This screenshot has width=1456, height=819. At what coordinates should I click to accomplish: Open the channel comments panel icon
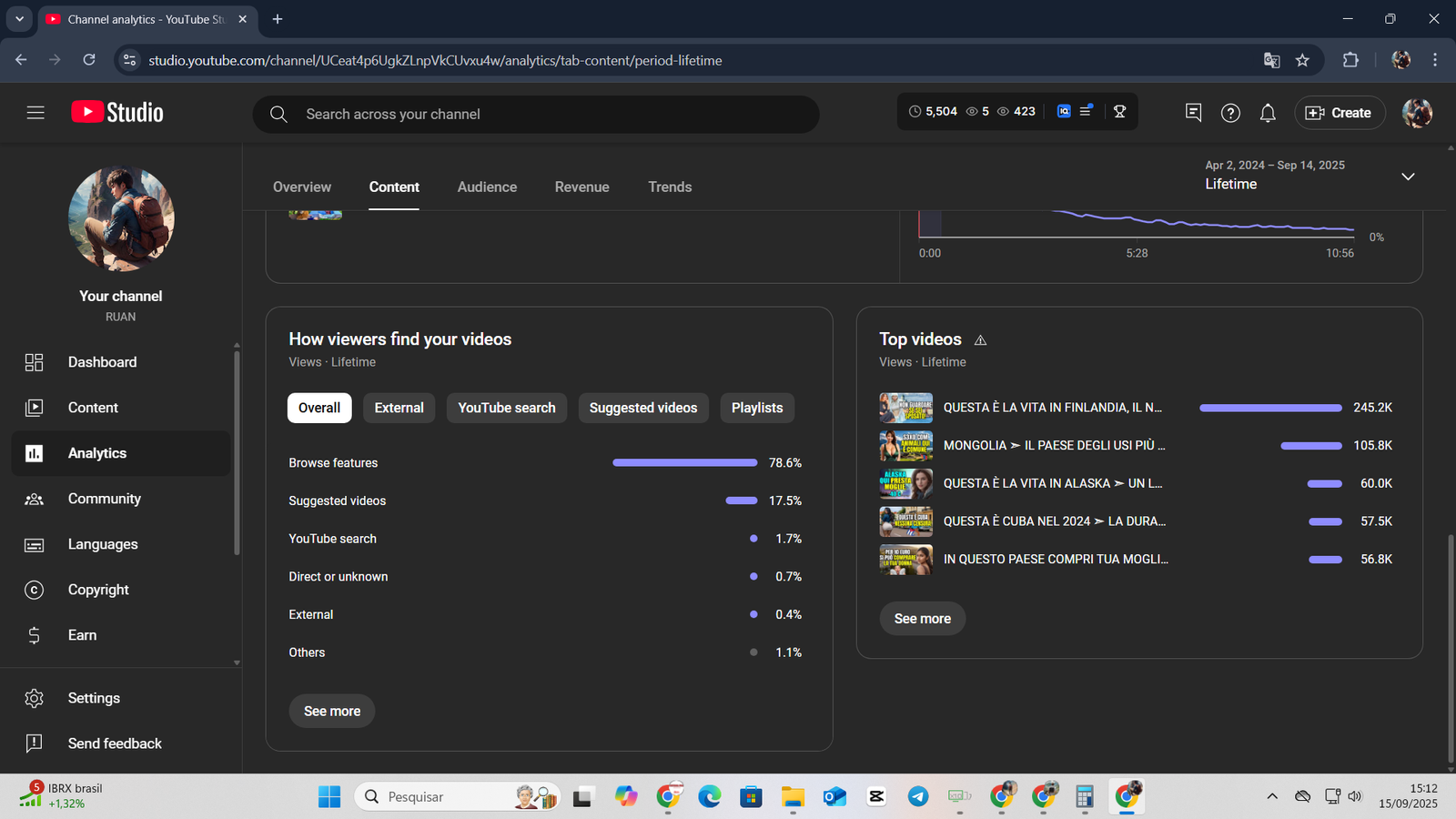[x=1193, y=113]
